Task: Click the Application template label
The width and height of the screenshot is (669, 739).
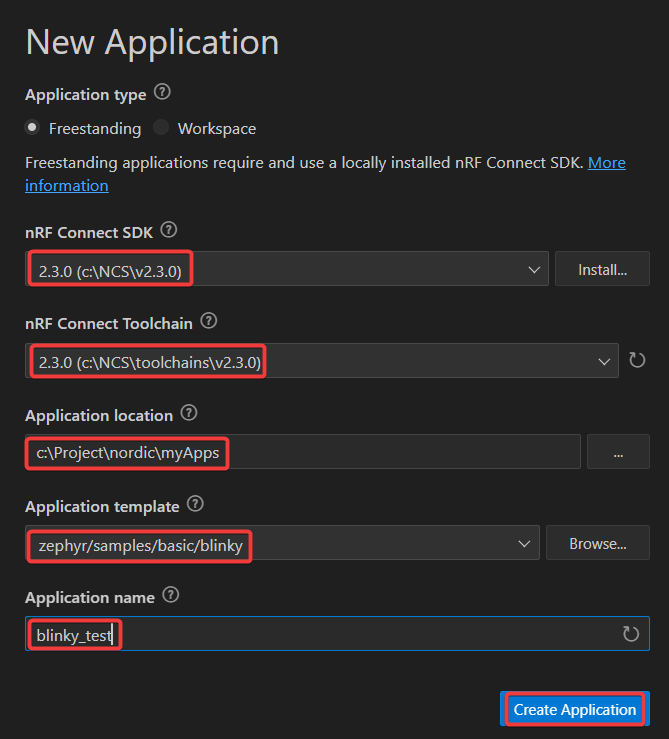Action: 102,507
